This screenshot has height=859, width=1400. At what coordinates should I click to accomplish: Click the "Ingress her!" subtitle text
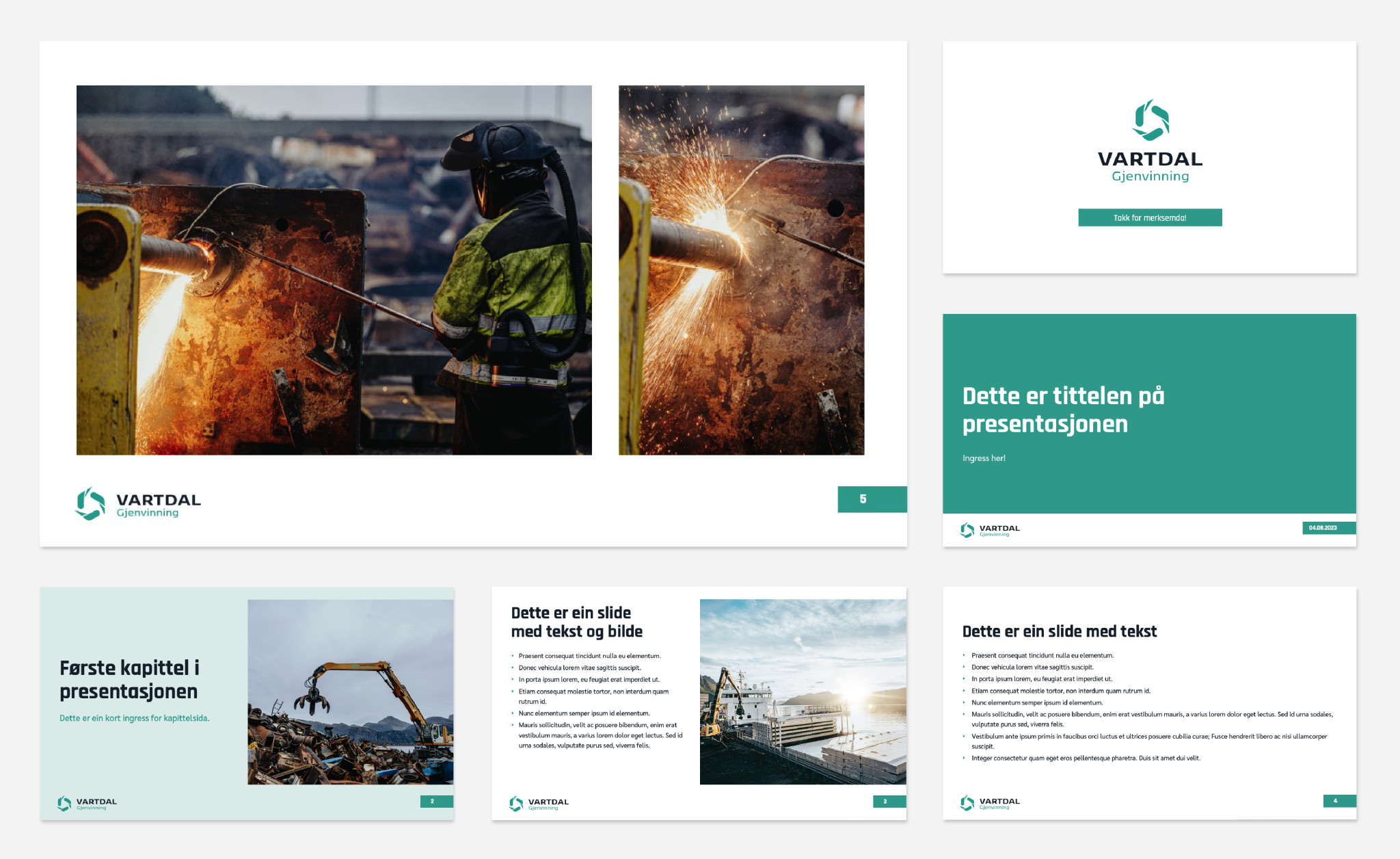tap(984, 458)
